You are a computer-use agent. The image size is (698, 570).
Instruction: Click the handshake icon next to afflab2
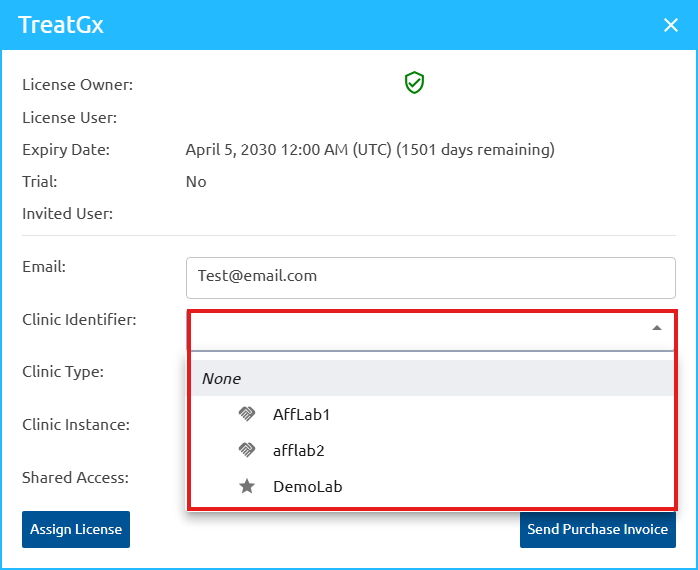[x=247, y=450]
